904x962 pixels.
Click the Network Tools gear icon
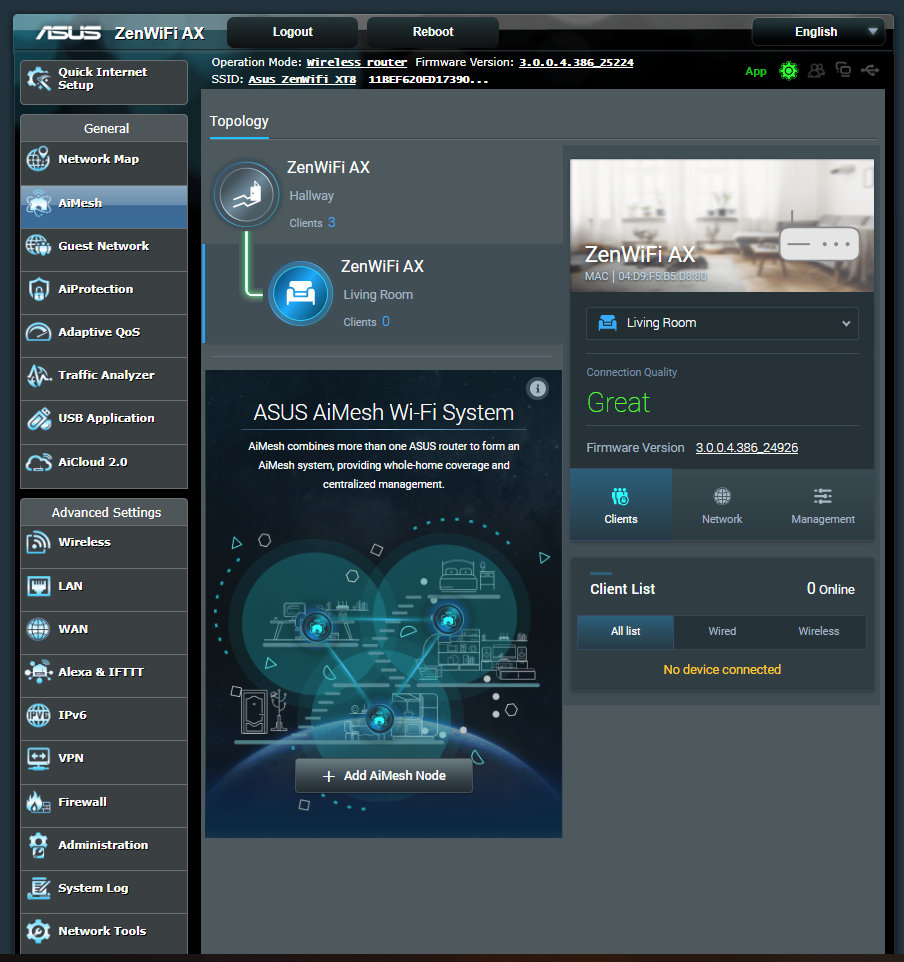(38, 931)
